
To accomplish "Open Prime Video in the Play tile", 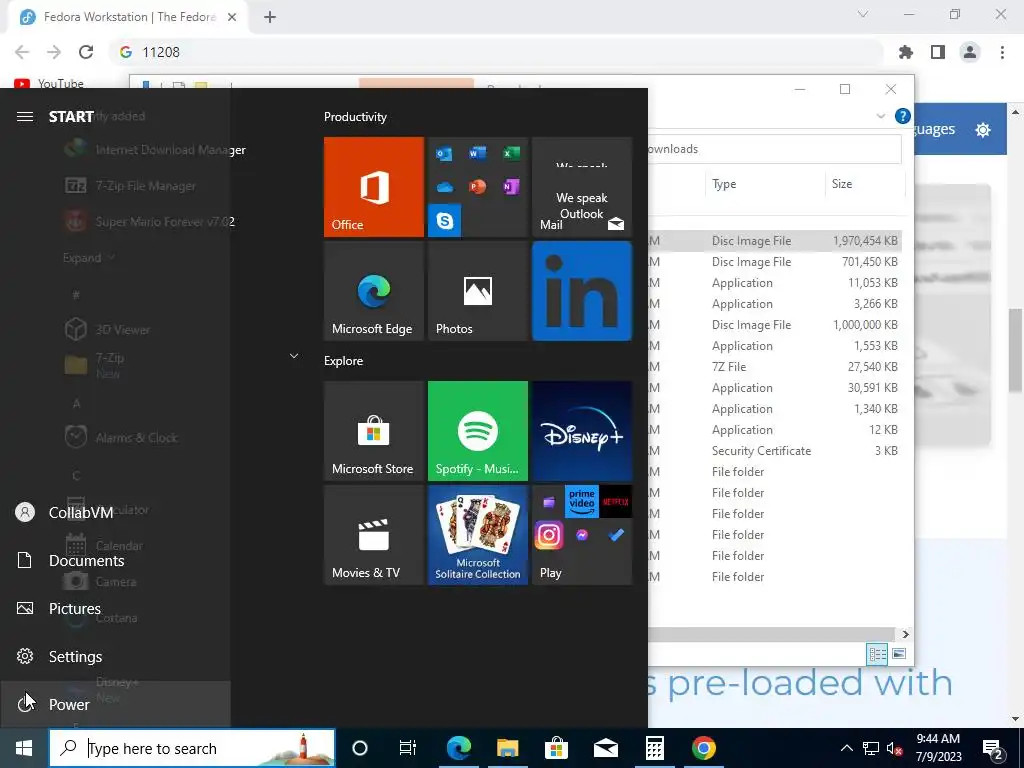I will (x=582, y=502).
